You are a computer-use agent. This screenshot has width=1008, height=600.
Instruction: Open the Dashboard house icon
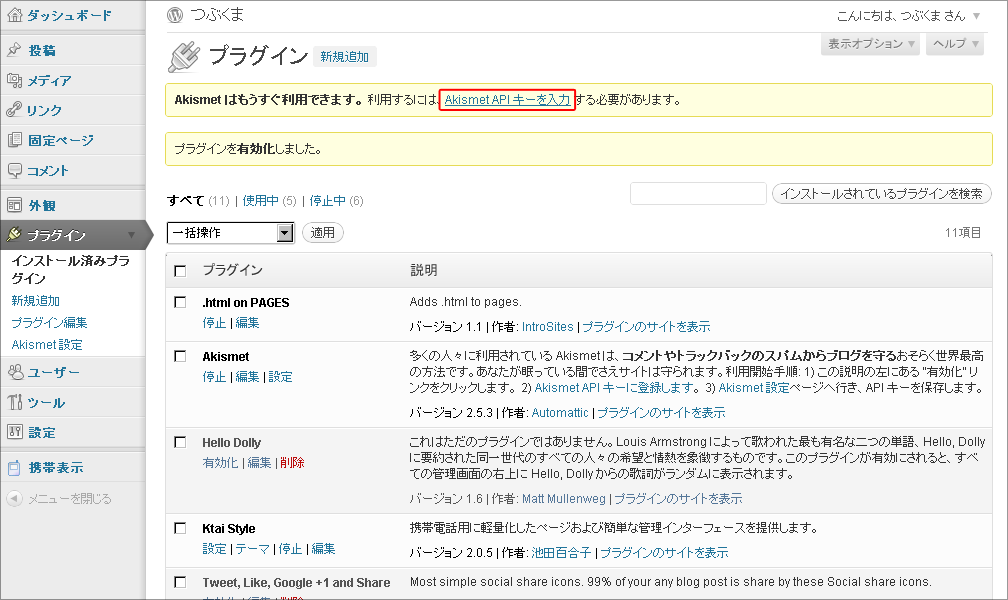14,15
